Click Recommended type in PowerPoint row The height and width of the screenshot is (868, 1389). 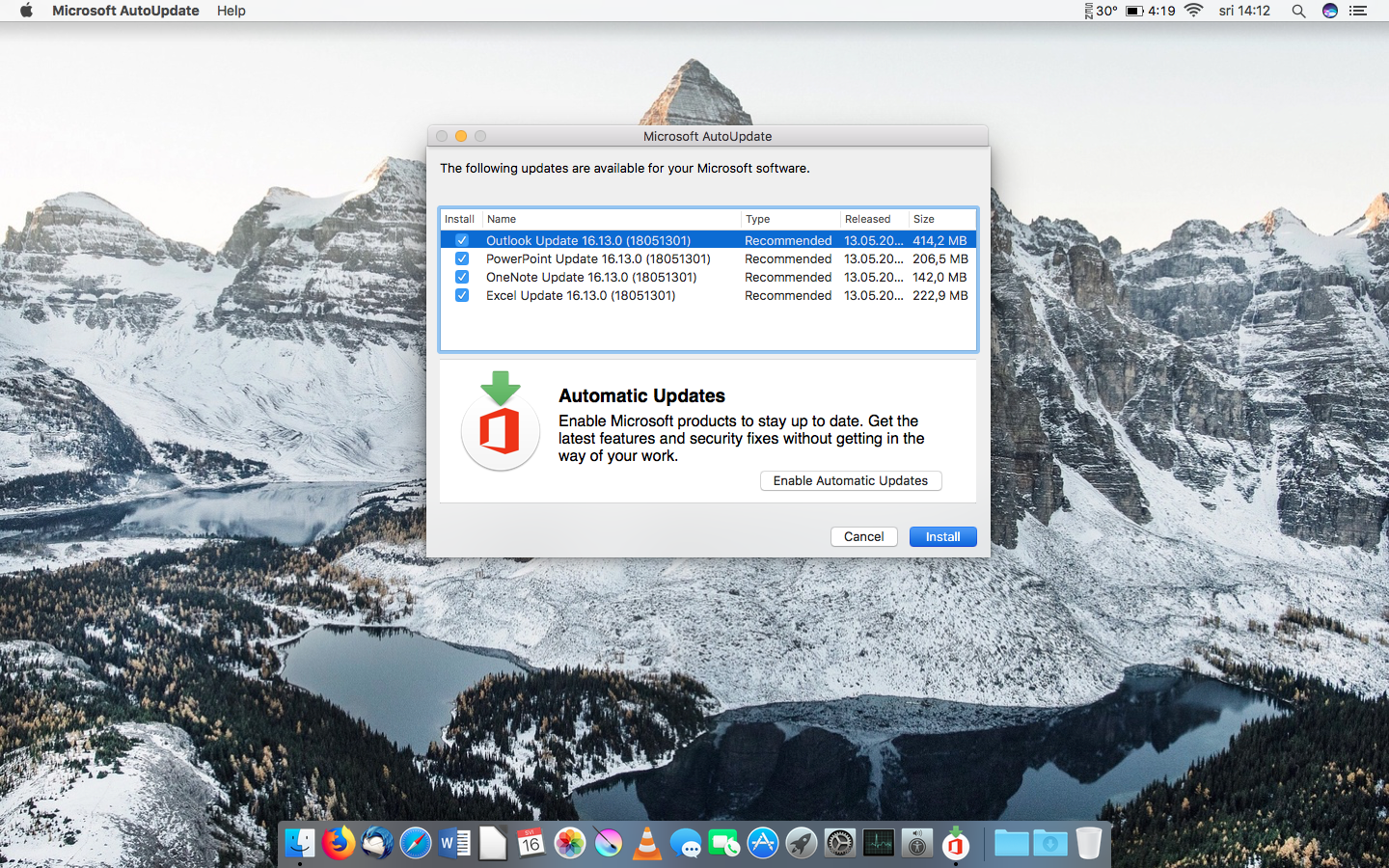[788, 258]
